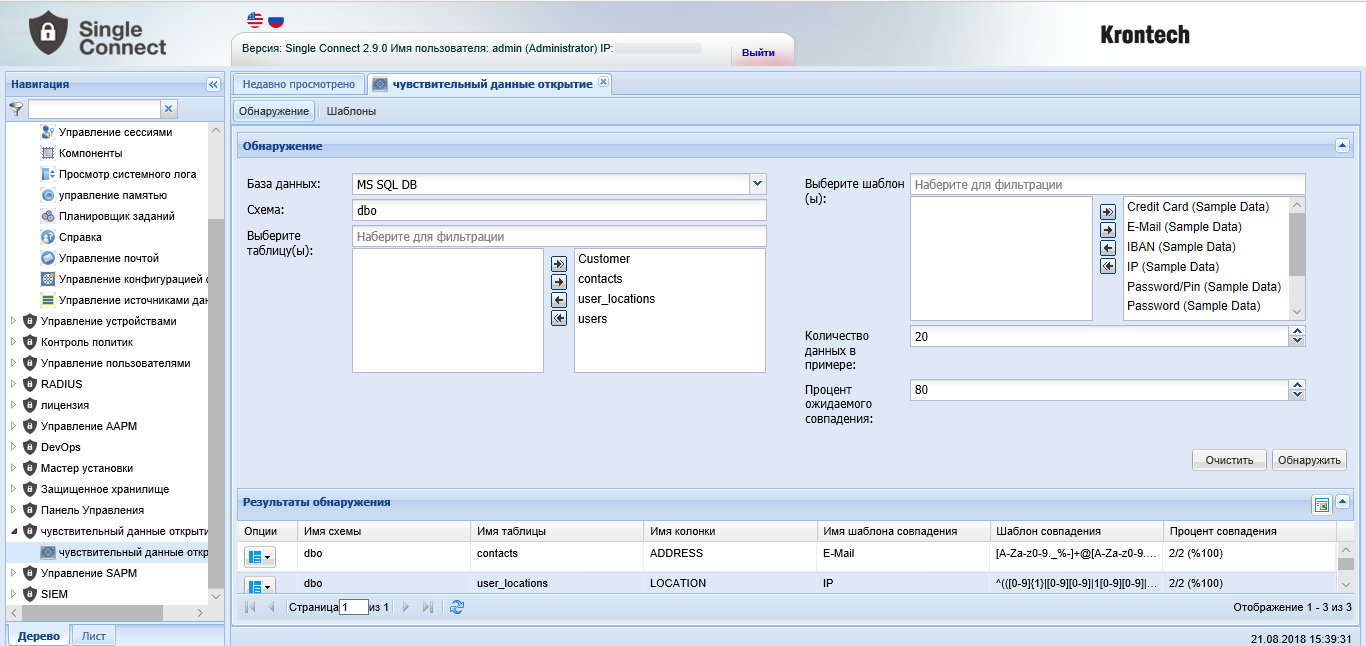1366x646 pixels.
Task: Expand Управление устройствами tree node
Action: coord(14,321)
